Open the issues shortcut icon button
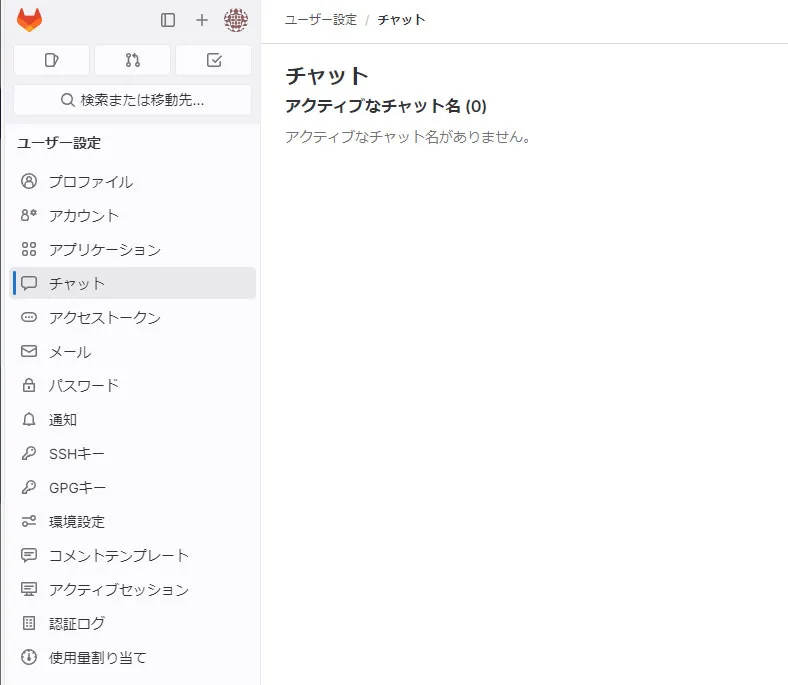 pyautogui.click(x=52, y=60)
